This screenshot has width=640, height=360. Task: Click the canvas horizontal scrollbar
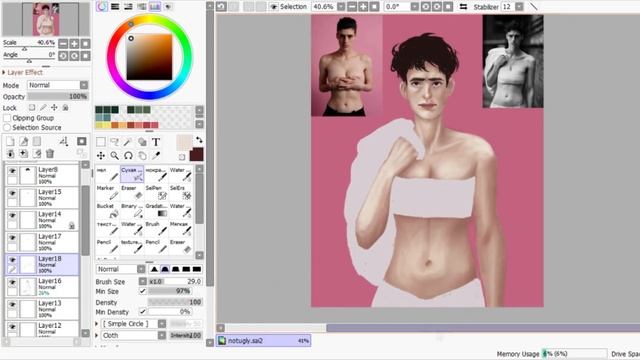(x=483, y=328)
